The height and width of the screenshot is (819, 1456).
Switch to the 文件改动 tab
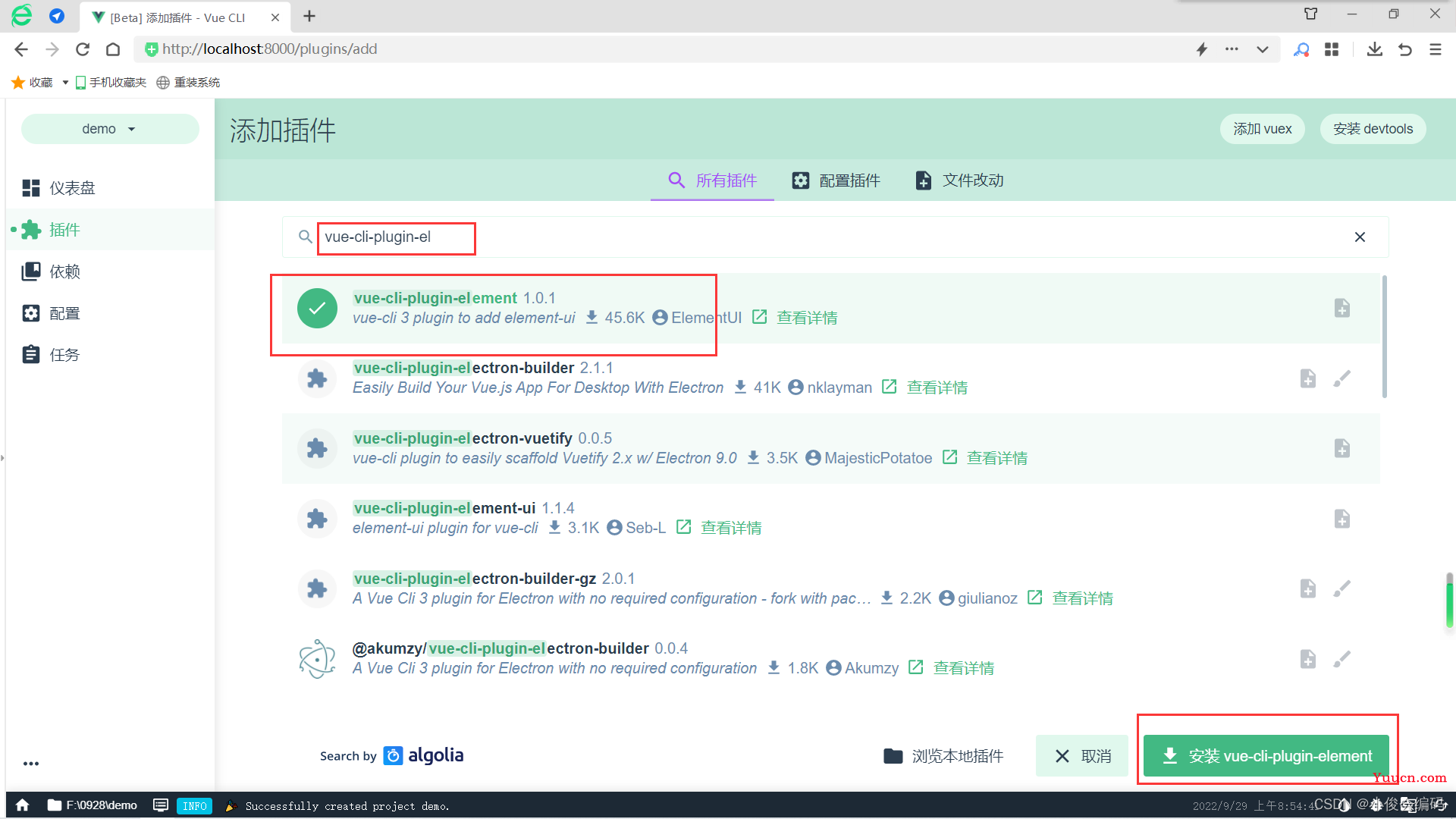point(959,180)
